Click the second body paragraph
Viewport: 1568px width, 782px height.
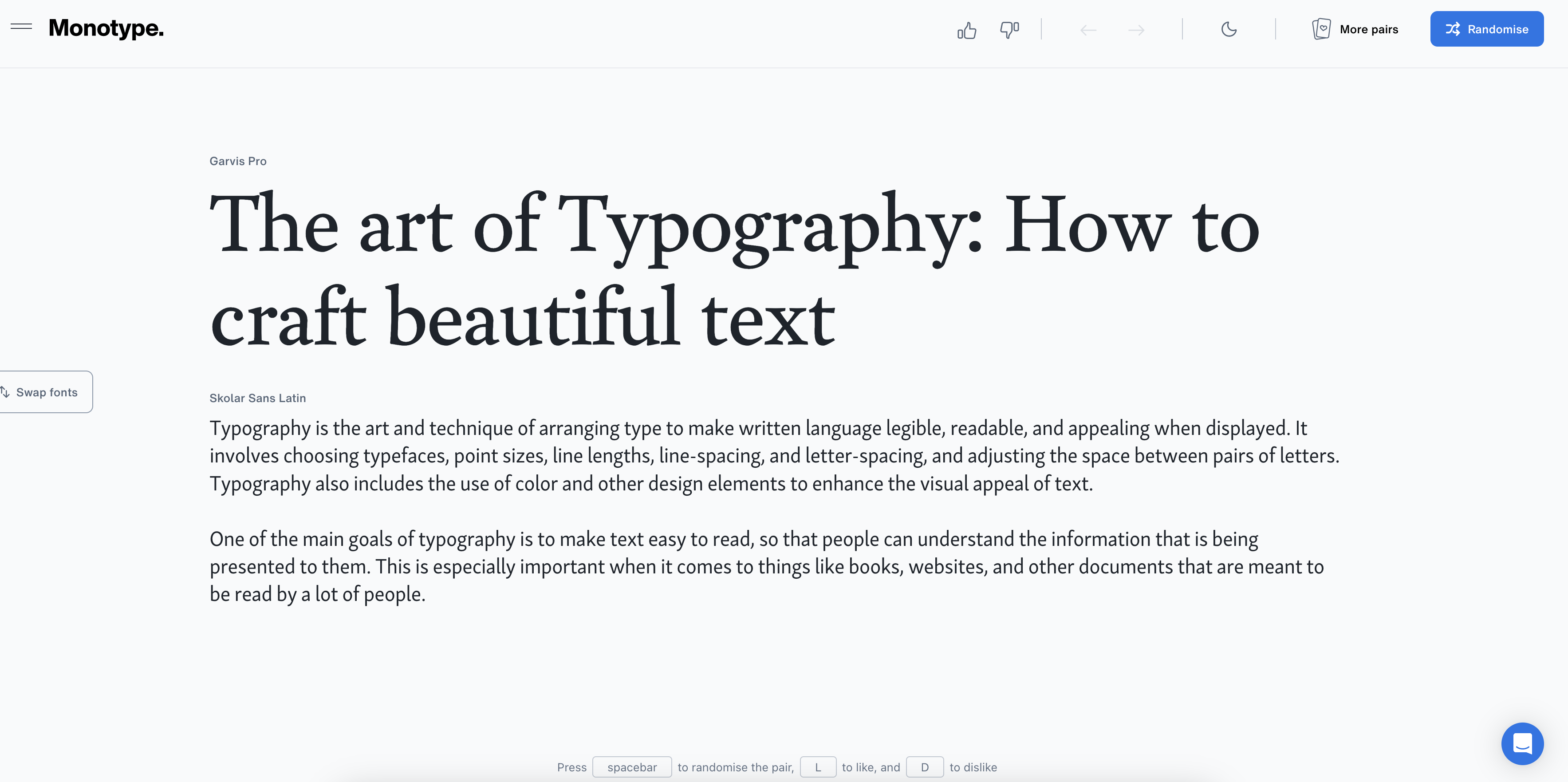point(767,566)
